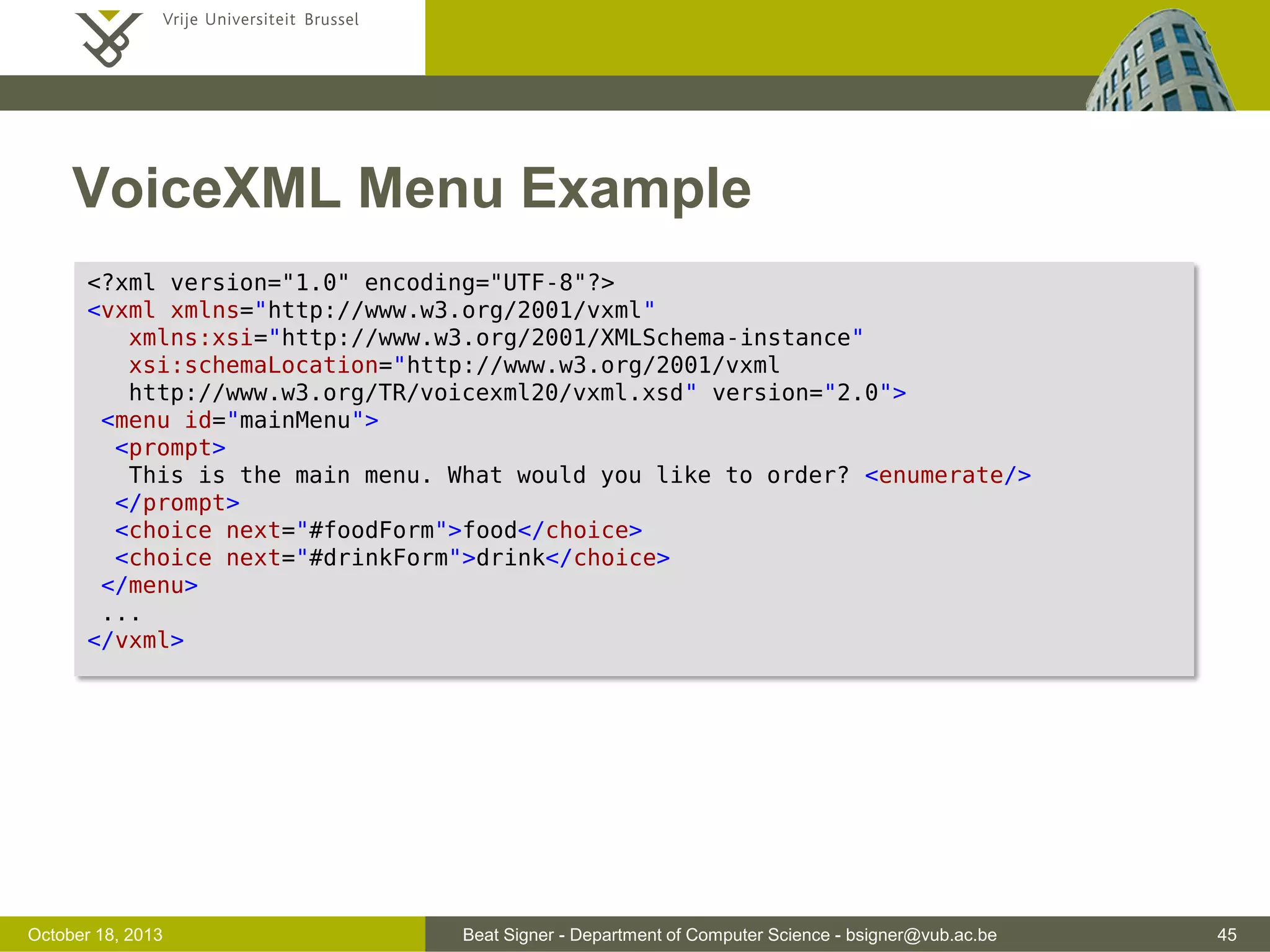Click the xmlns:xsi XMLSchema-instance line
Image resolution: width=1270 pixels, height=952 pixels.
point(496,338)
